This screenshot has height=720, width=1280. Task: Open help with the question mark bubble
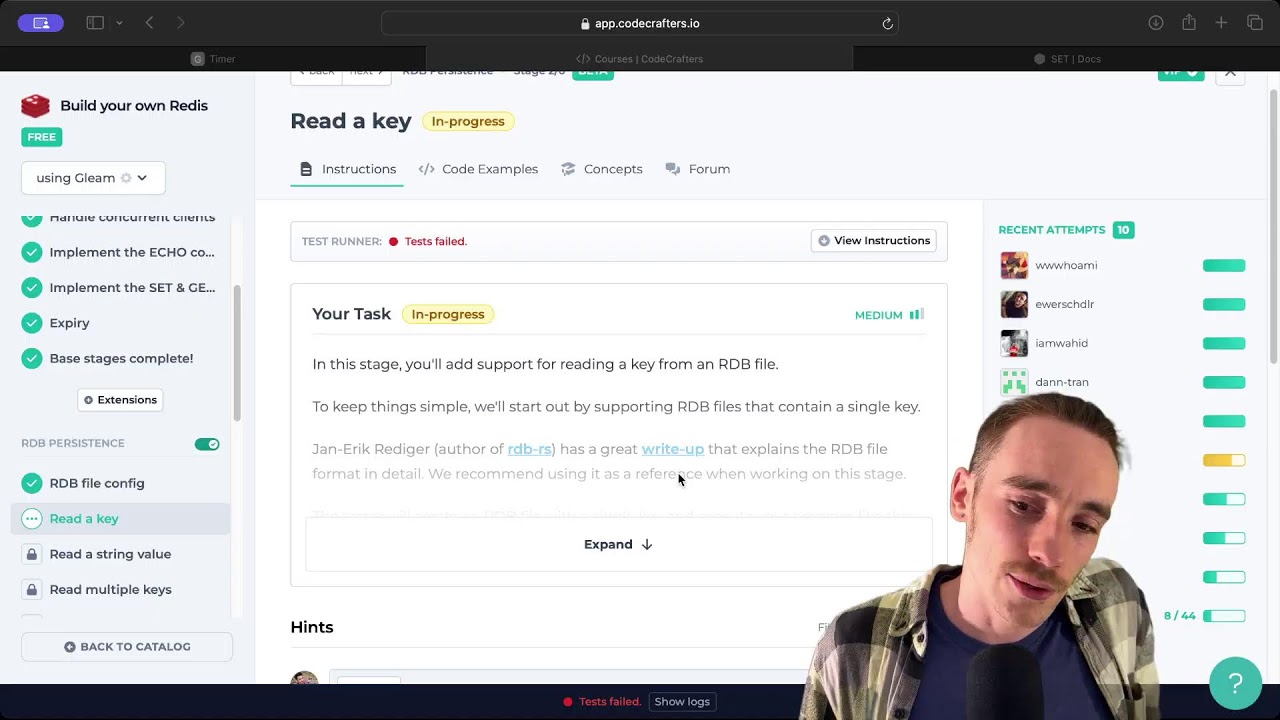coord(1235,683)
